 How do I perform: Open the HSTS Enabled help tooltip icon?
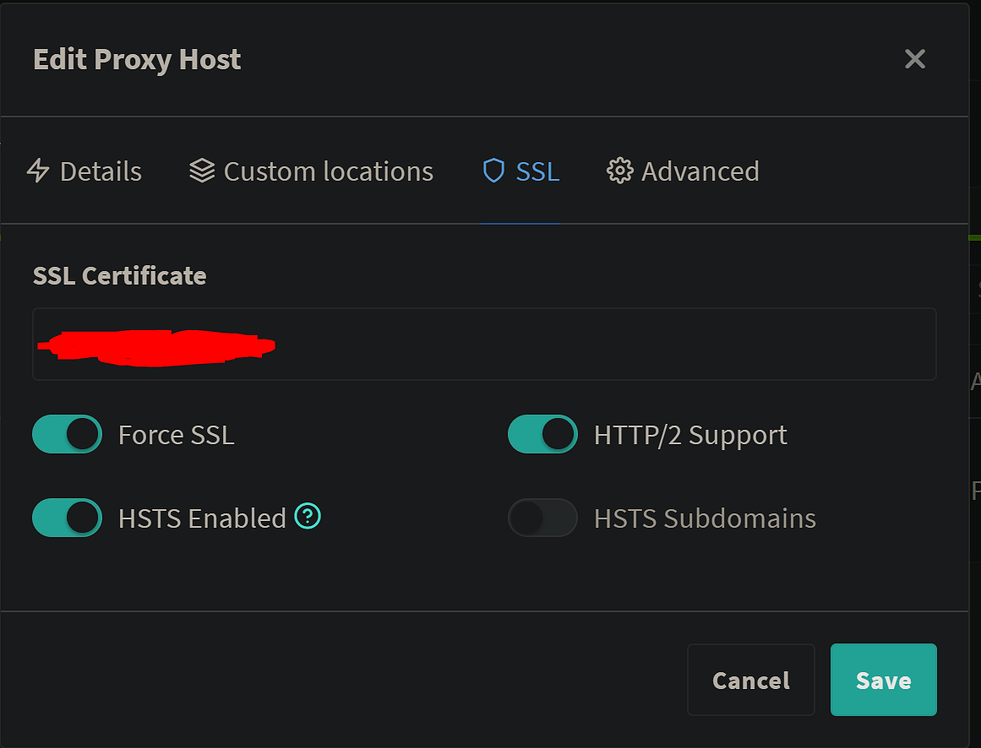pos(310,517)
